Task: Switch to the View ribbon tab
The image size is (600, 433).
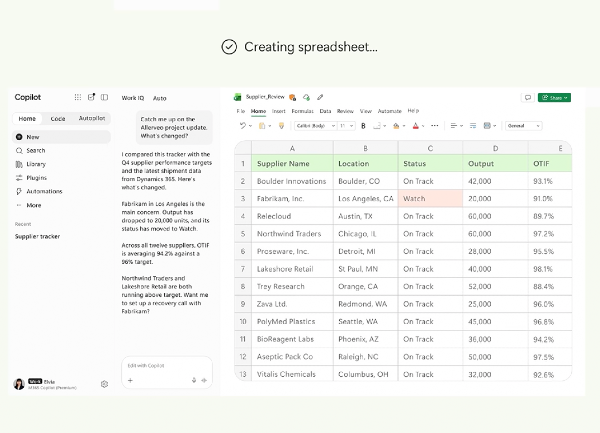Action: [x=366, y=111]
